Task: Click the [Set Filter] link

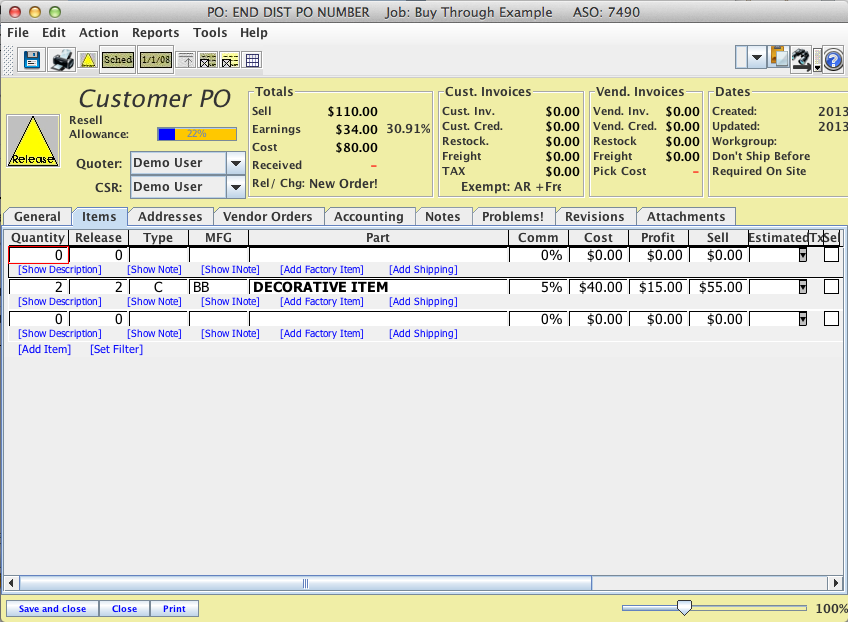Action: point(116,349)
